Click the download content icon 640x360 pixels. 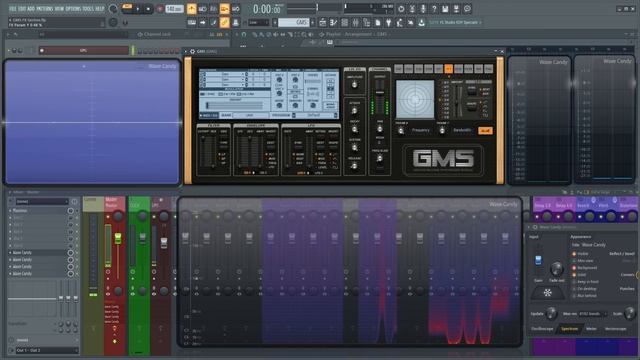422,22
